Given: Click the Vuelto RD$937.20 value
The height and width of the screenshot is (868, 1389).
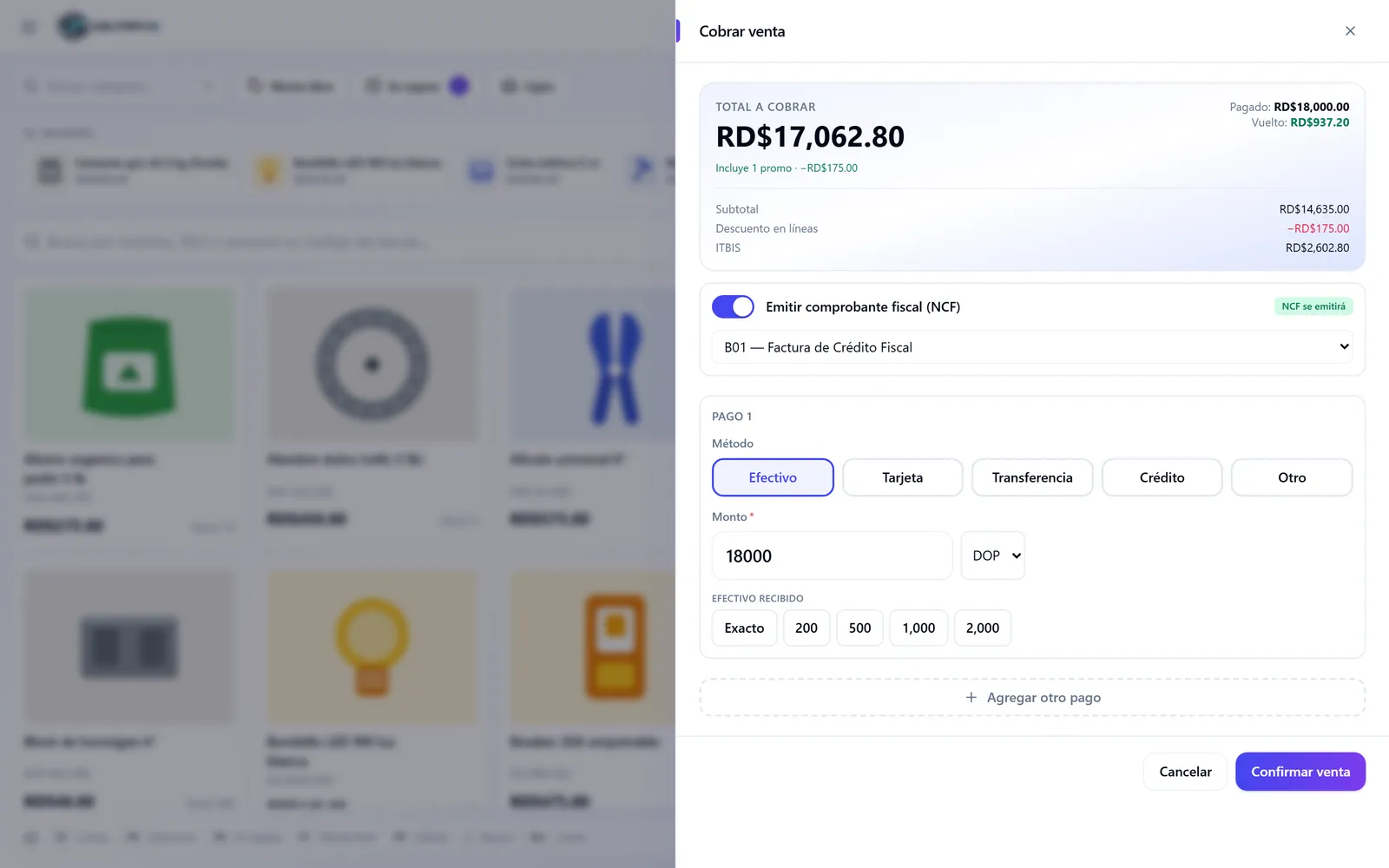Looking at the screenshot, I should (x=1320, y=122).
